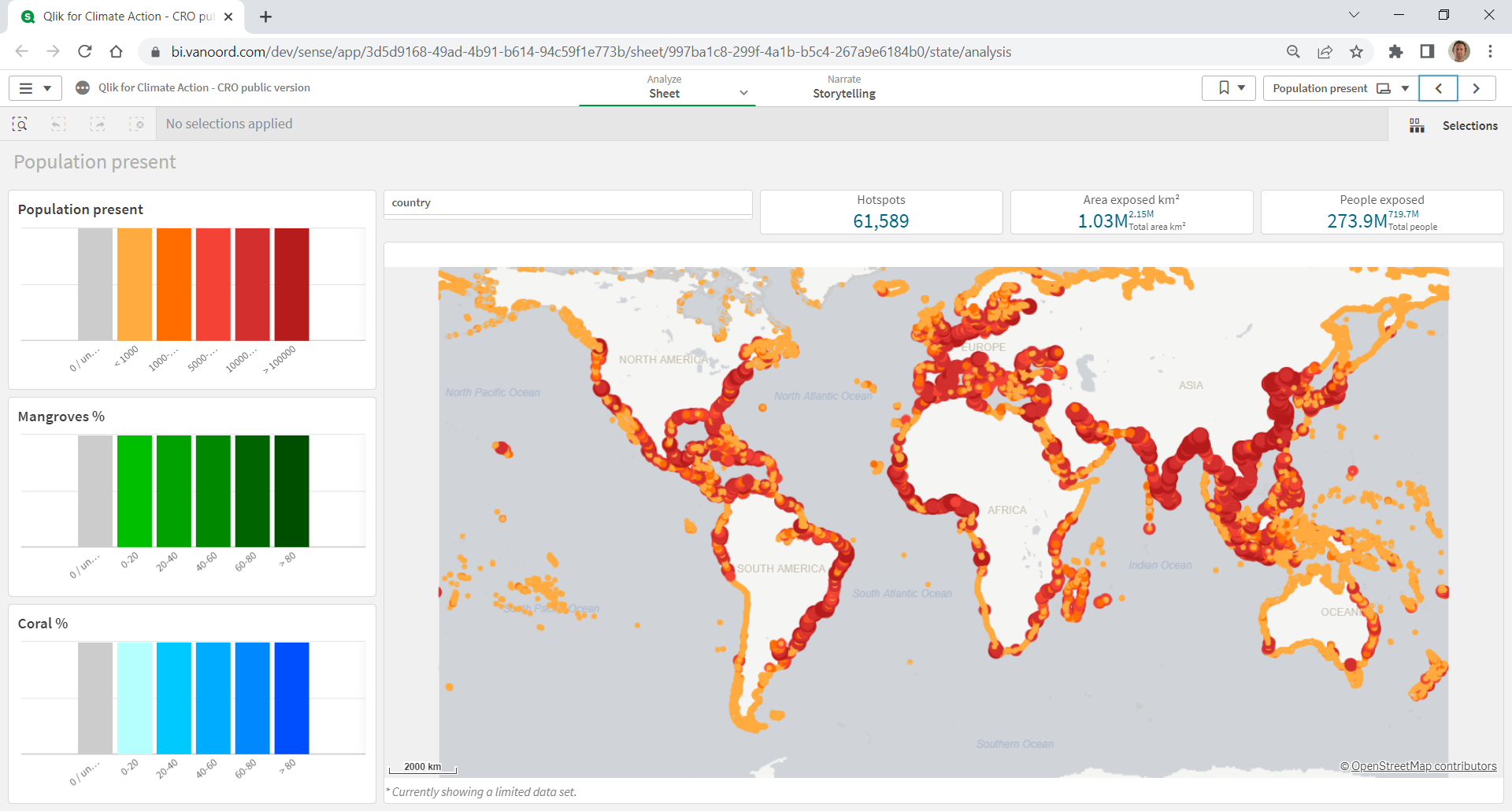Select the Analyze Sheet tab

pyautogui.click(x=665, y=87)
